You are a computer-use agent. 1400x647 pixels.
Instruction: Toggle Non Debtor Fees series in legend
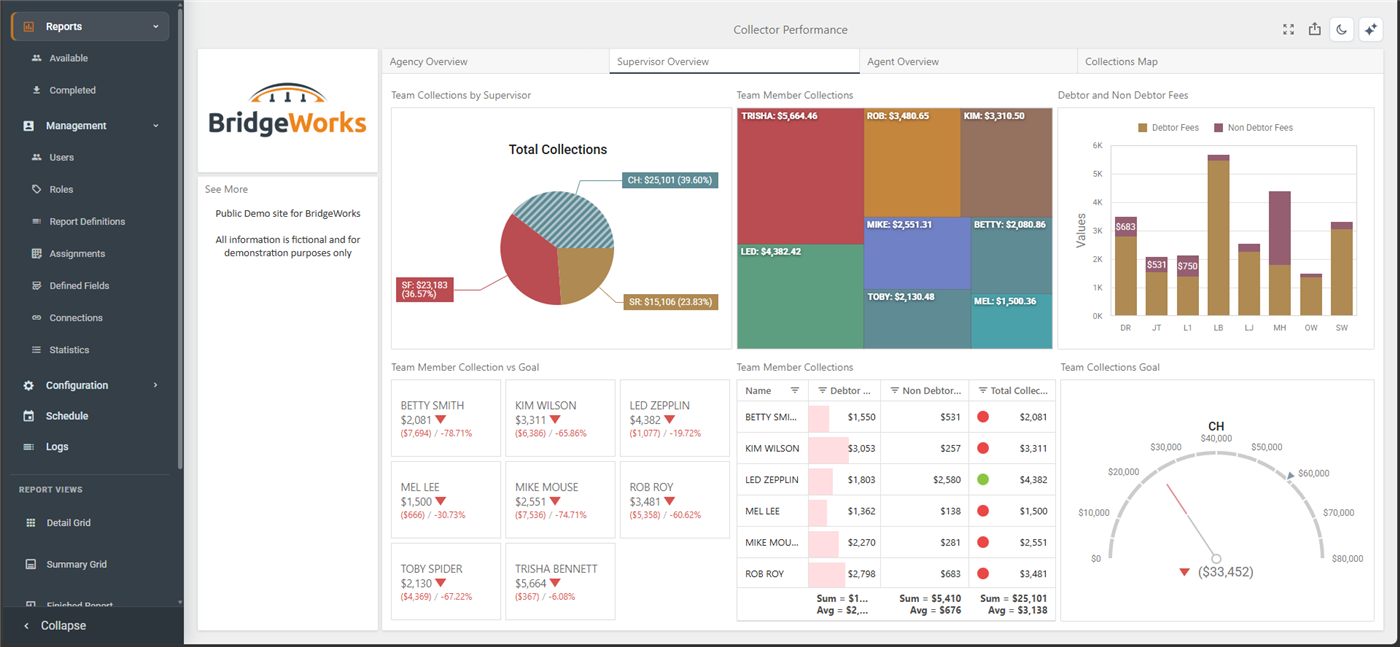[1253, 128]
